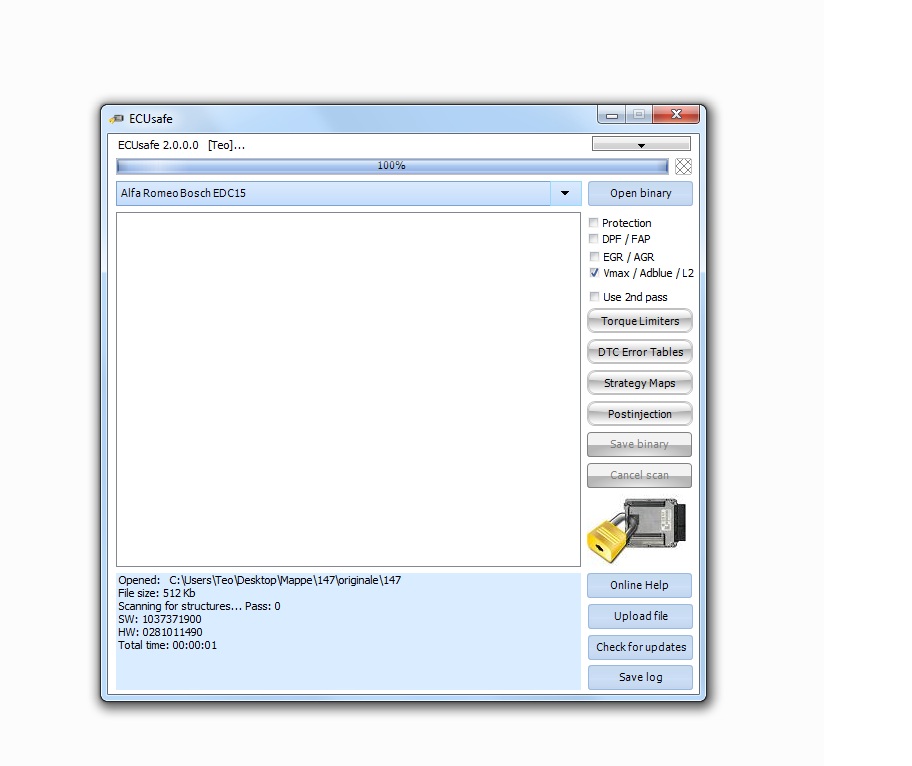Toggle Use 2nd pass checkbox
Image resolution: width=912 pixels, height=766 pixels.
[594, 297]
